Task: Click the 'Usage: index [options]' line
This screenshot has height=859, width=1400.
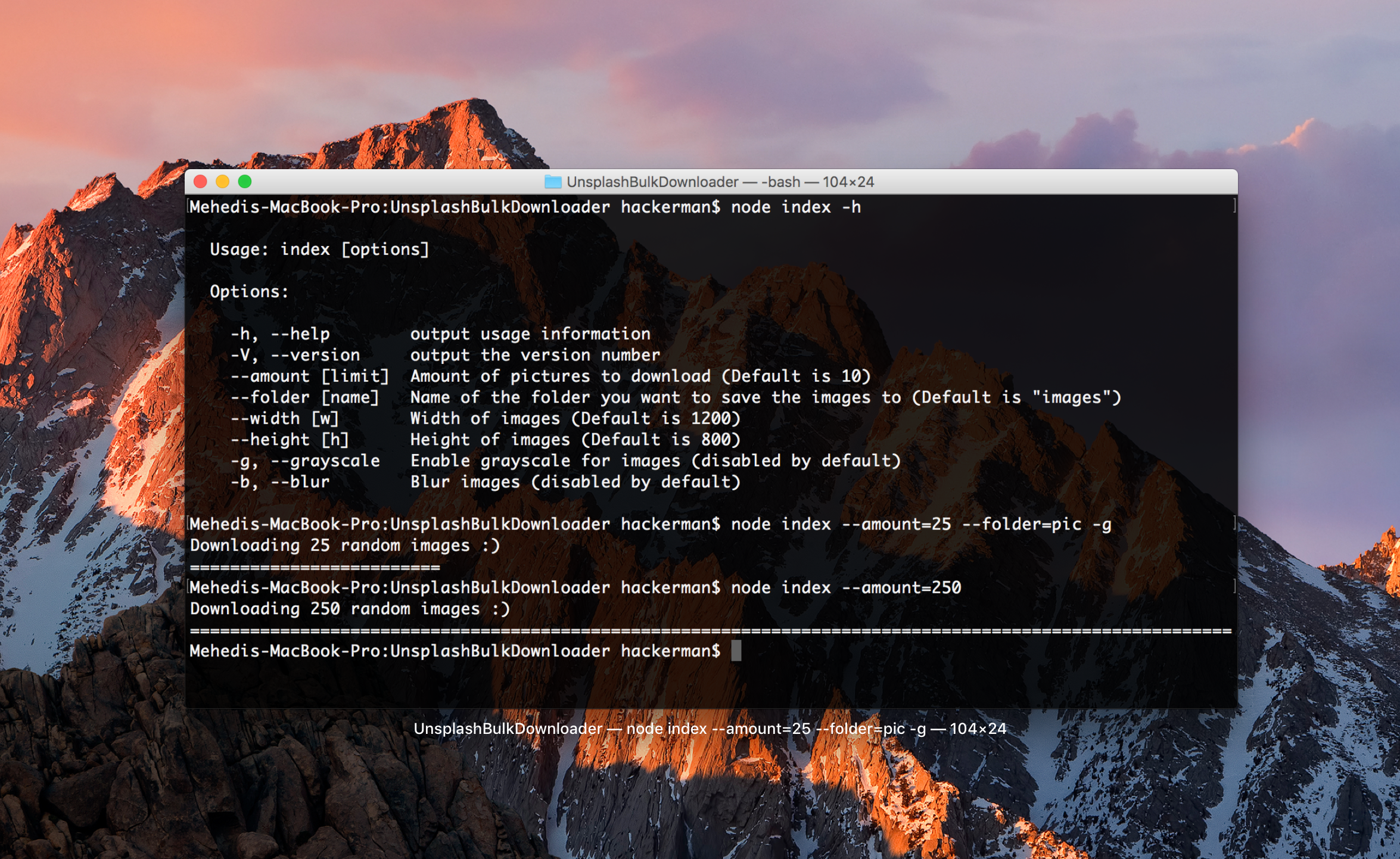Action: coord(319,250)
